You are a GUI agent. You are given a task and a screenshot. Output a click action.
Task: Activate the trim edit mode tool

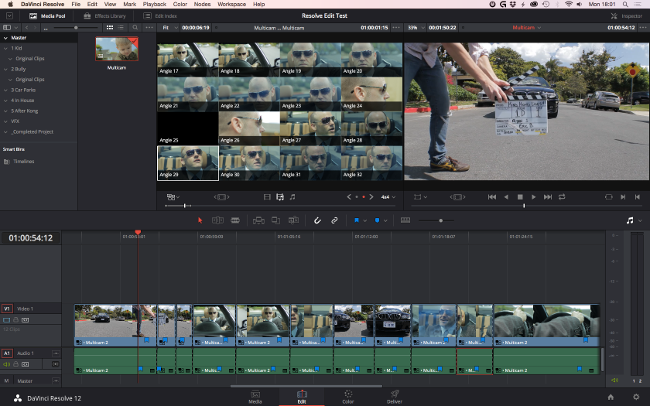point(218,220)
